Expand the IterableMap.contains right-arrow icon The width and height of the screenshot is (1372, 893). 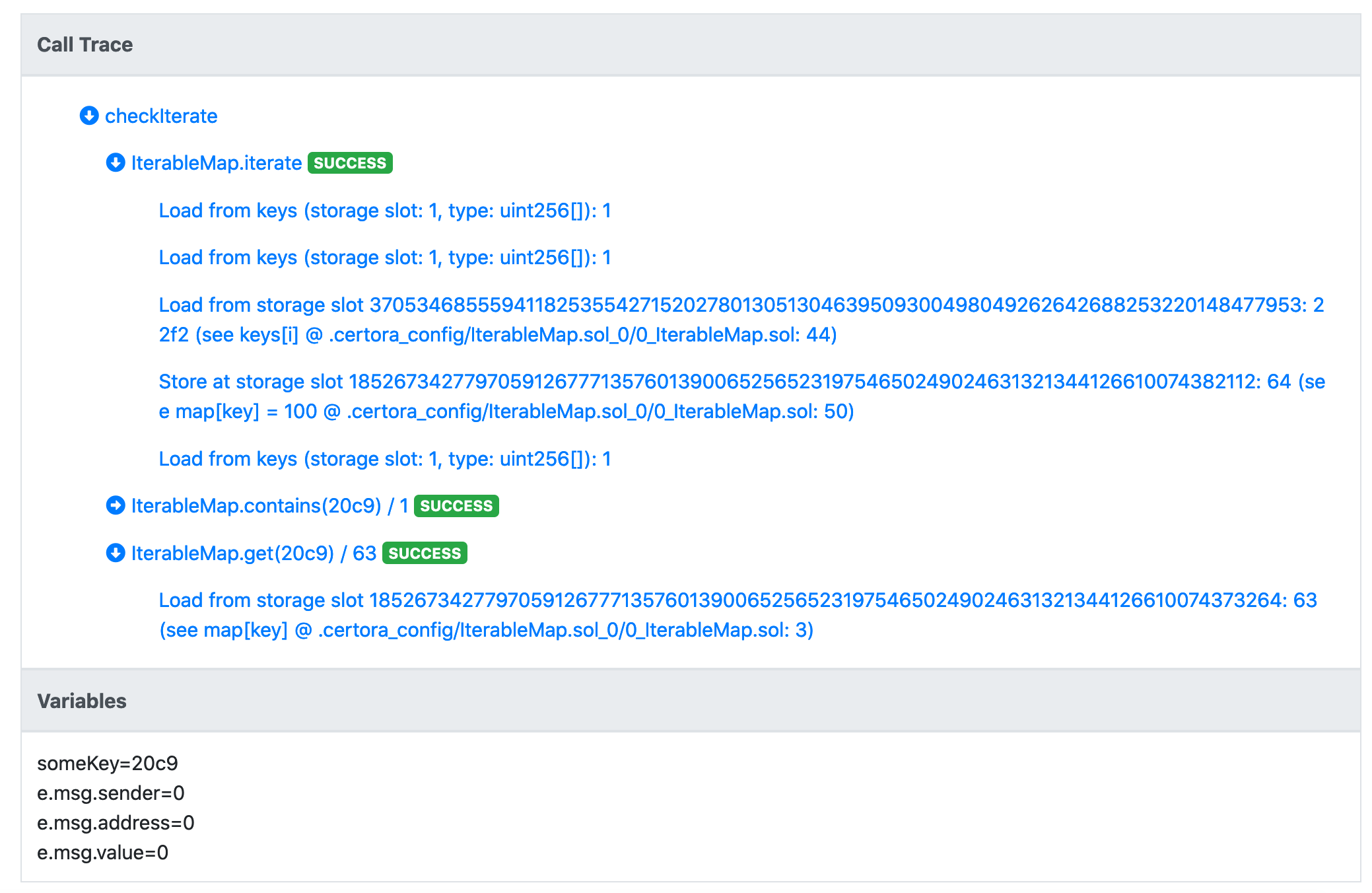tap(116, 505)
